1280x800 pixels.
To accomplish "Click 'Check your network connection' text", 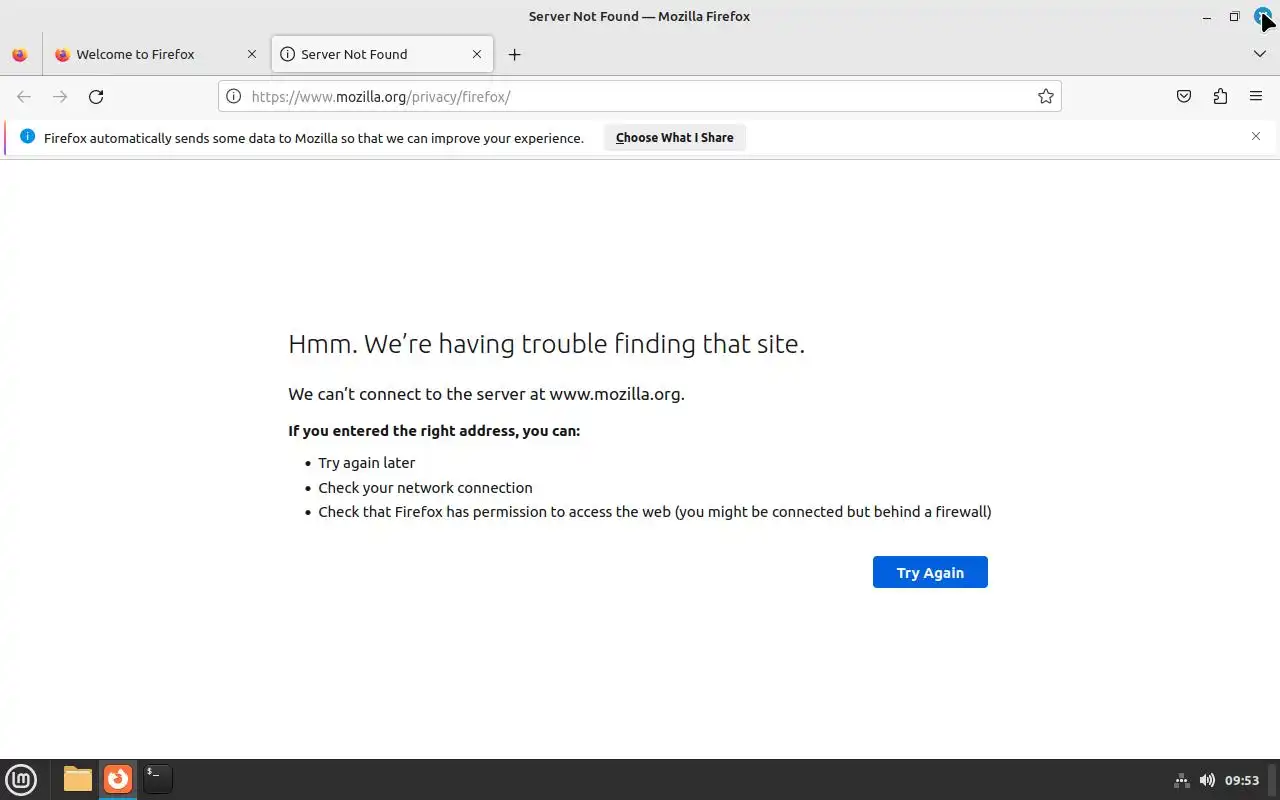I will (x=425, y=488).
